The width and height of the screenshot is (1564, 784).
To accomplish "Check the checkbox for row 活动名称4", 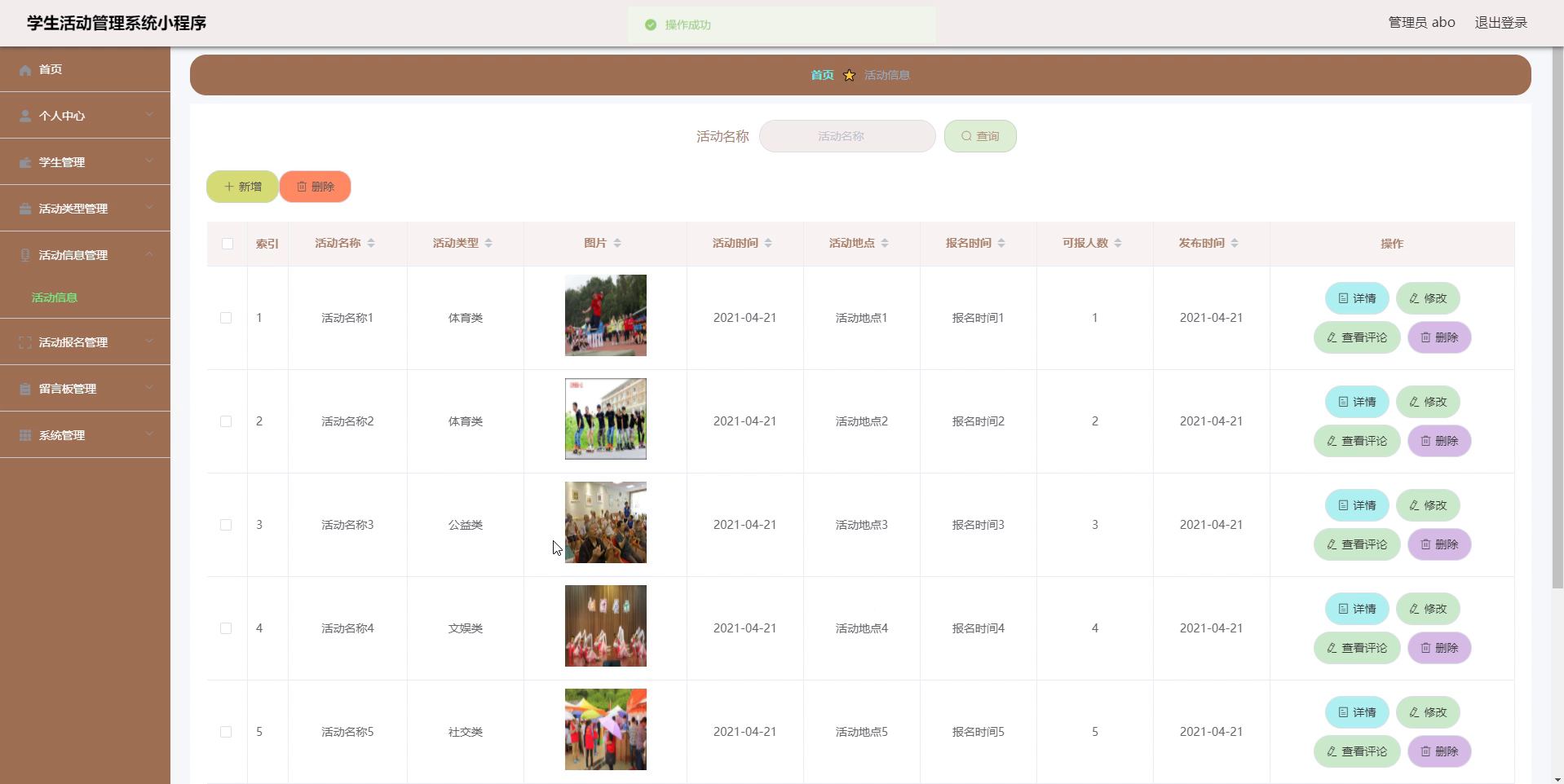I will pyautogui.click(x=226, y=628).
